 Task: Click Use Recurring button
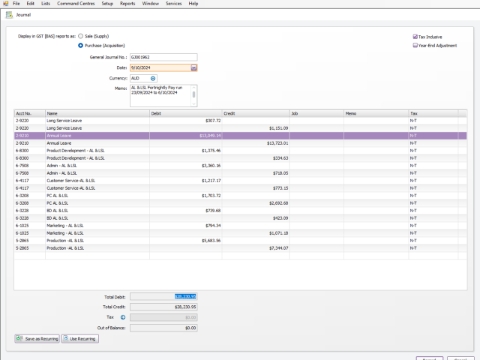(x=80, y=339)
